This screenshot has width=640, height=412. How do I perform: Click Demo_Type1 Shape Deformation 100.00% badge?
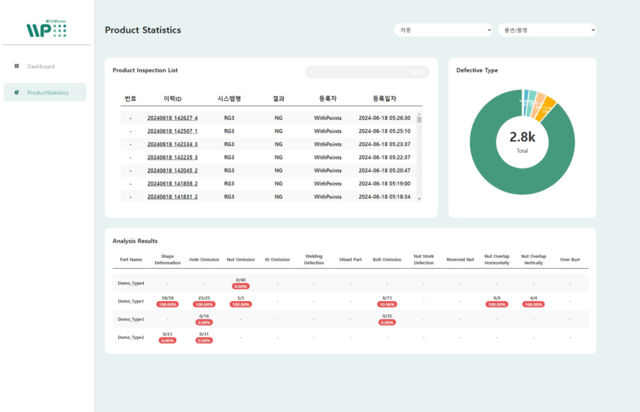click(x=167, y=304)
